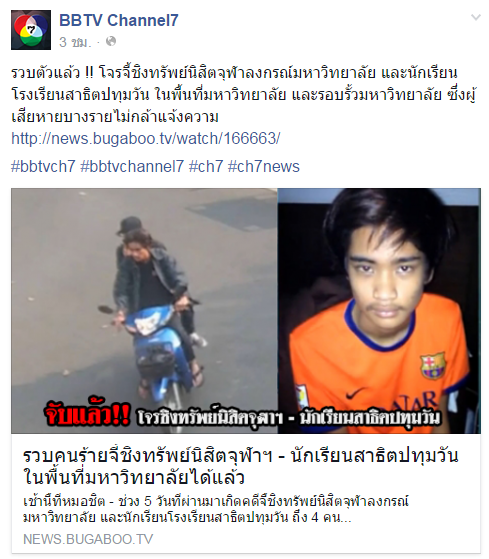This screenshot has height=559, width=489.
Task: Click the public globe privacy icon
Action: click(111, 41)
